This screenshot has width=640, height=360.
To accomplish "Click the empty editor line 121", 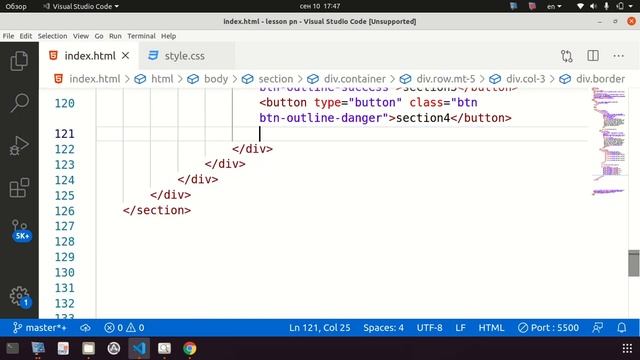I will coord(342,133).
